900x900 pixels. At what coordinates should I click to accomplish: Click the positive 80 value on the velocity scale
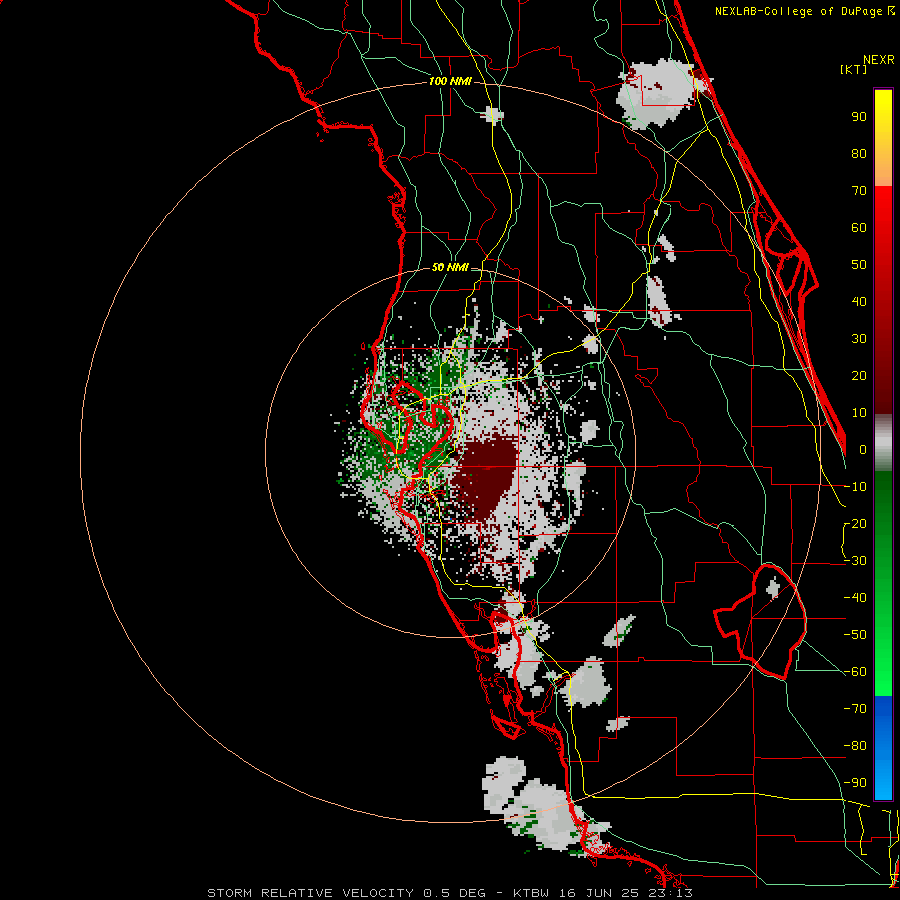pyautogui.click(x=859, y=153)
